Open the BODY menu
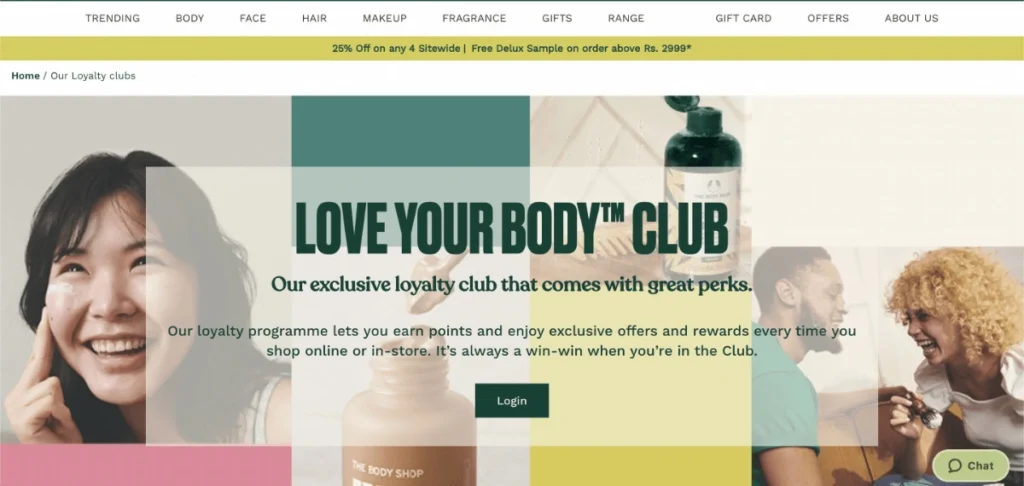This screenshot has height=486, width=1024. (x=189, y=18)
